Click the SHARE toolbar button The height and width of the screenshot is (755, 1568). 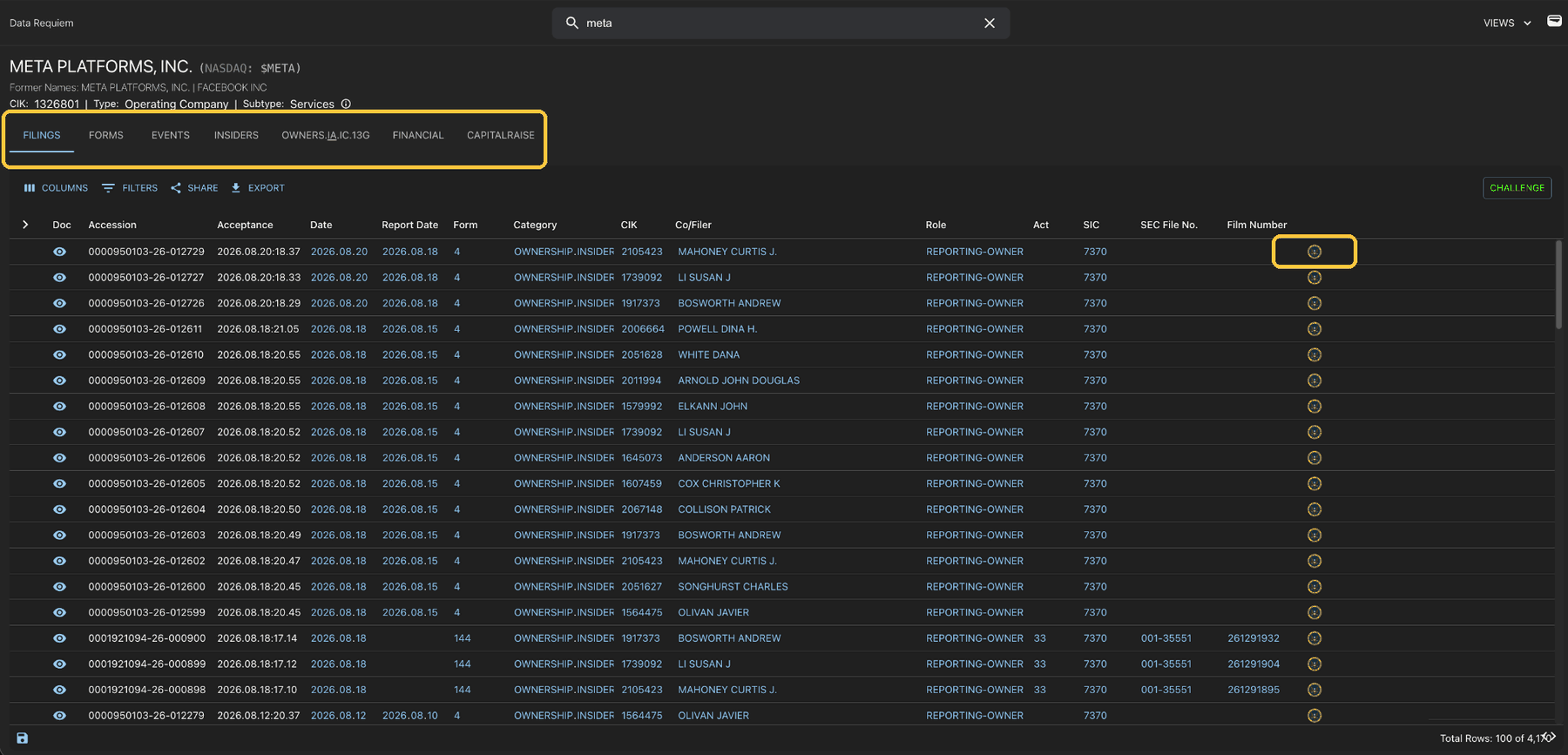click(194, 188)
